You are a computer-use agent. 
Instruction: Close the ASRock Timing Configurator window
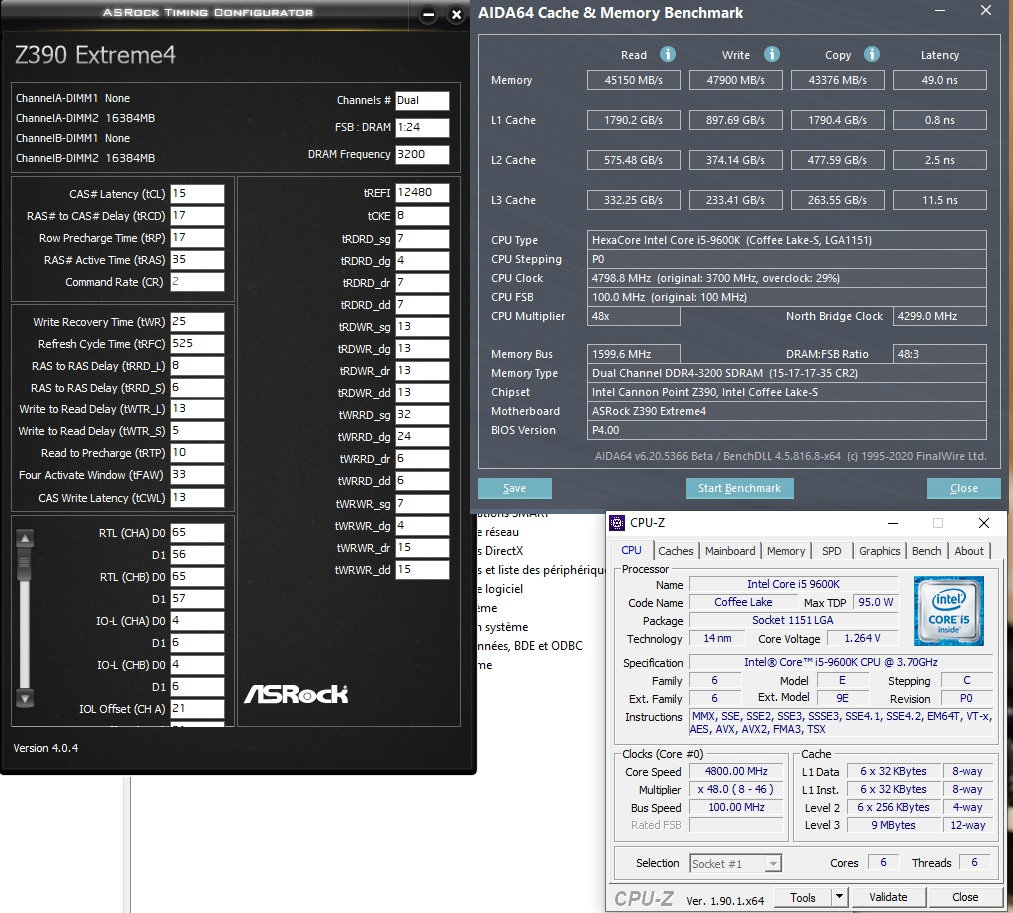(x=456, y=14)
